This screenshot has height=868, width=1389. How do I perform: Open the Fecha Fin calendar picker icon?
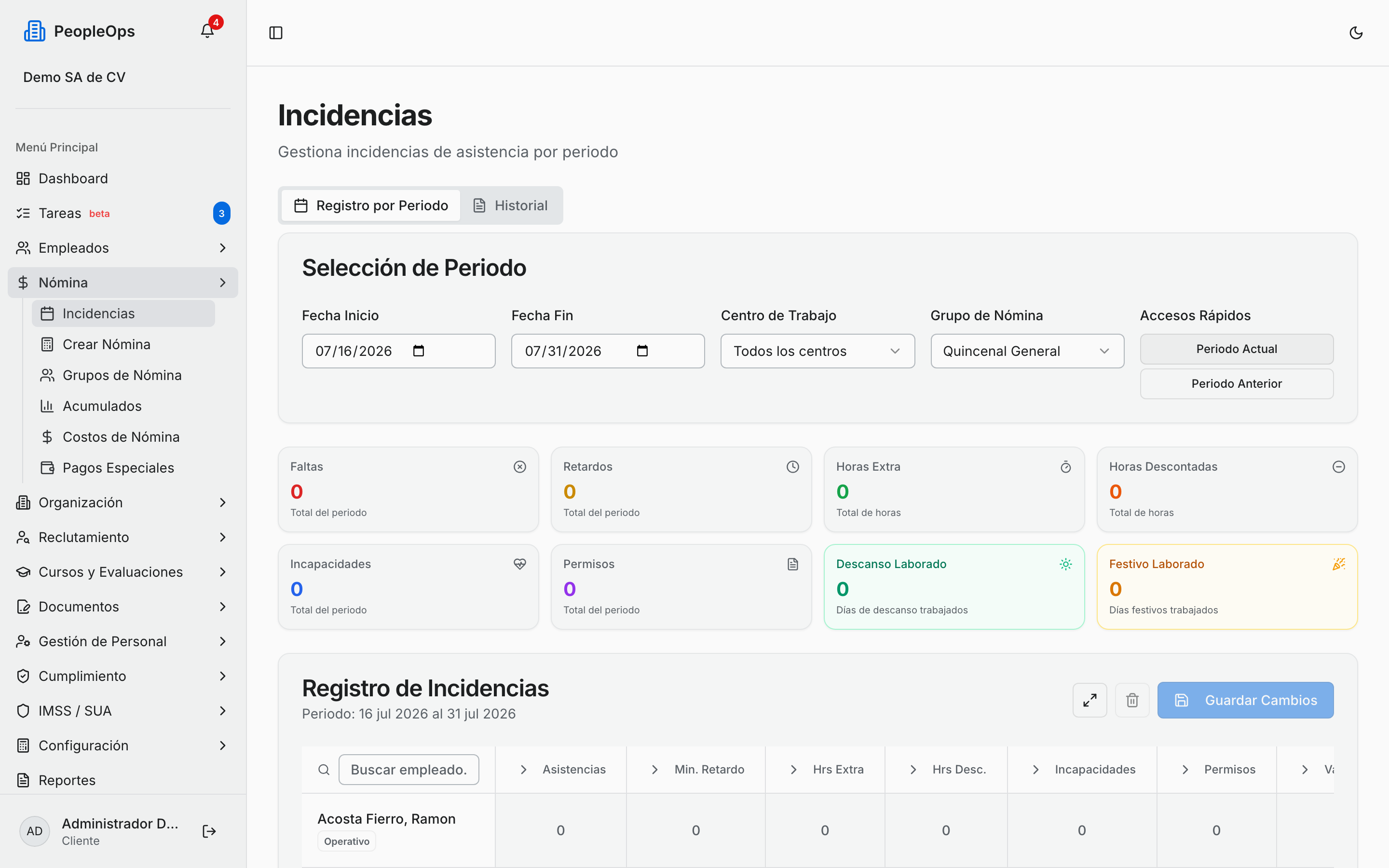642,351
